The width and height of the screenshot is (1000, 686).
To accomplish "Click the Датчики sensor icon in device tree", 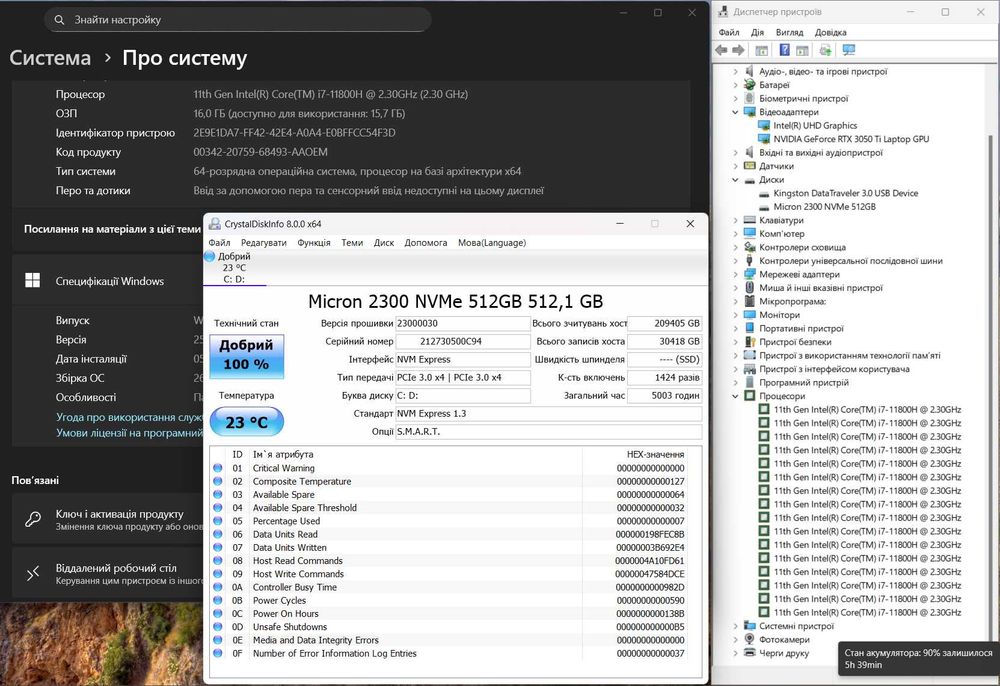I will point(750,166).
